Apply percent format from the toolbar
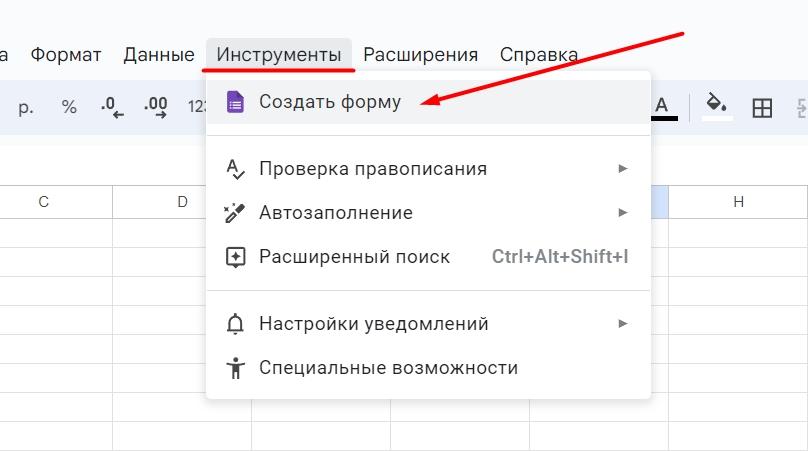 [x=69, y=107]
